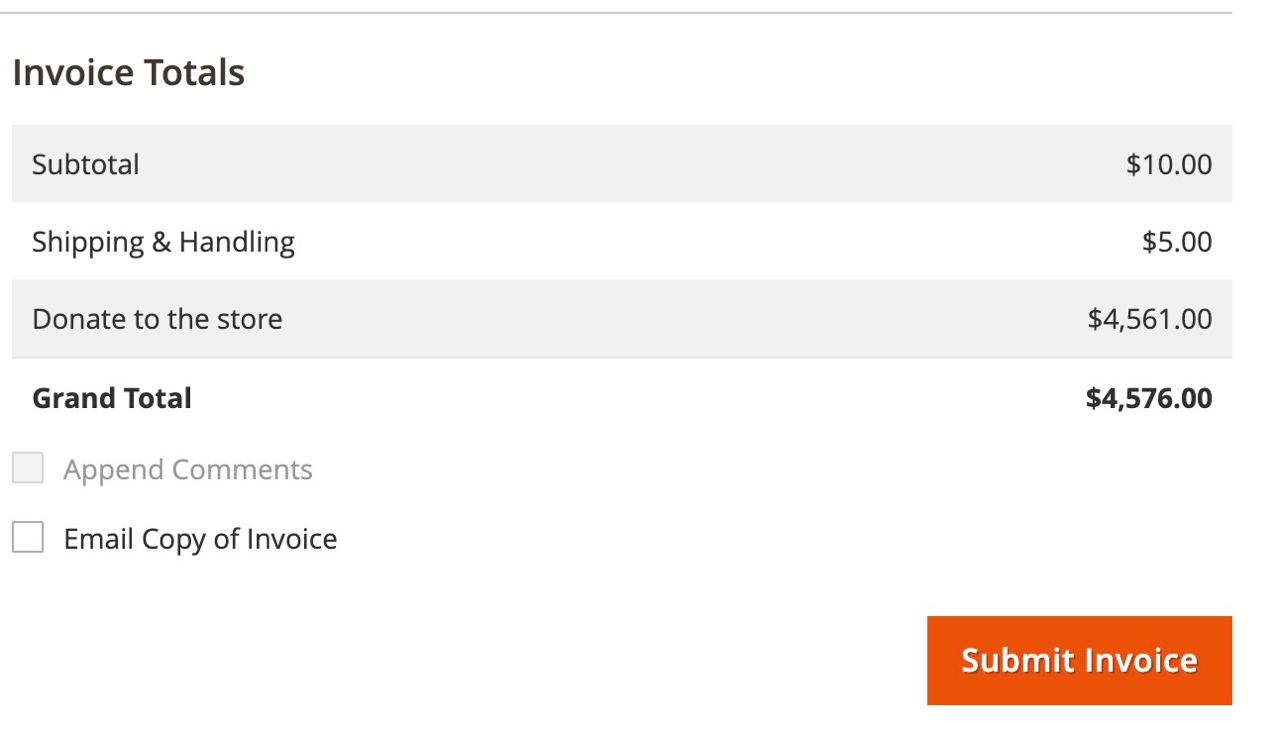This screenshot has width=1280, height=729.
Task: Click the $4,576.00 grand total amount
Action: coord(1148,398)
